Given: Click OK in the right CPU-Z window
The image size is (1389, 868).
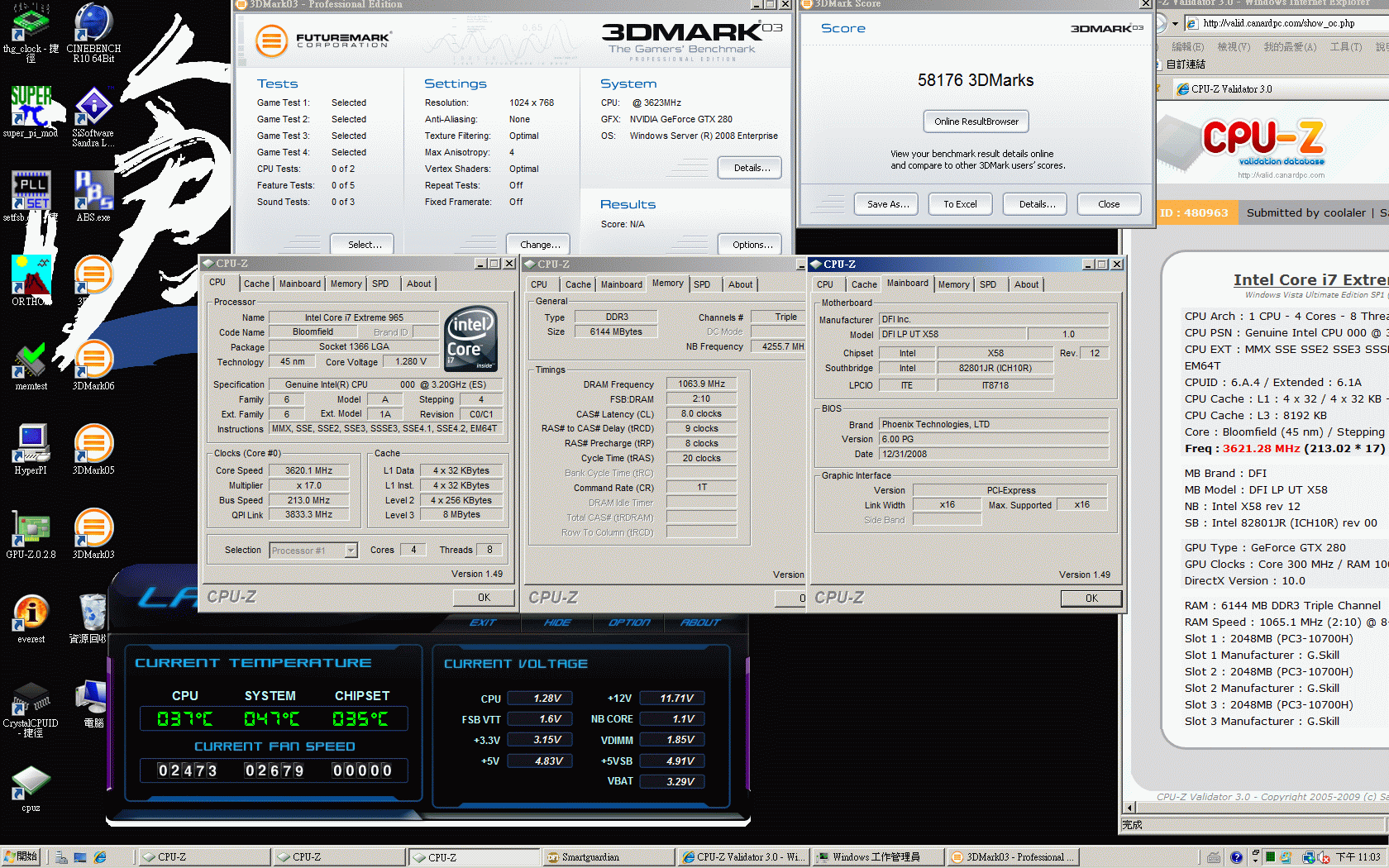Looking at the screenshot, I should [1091, 599].
